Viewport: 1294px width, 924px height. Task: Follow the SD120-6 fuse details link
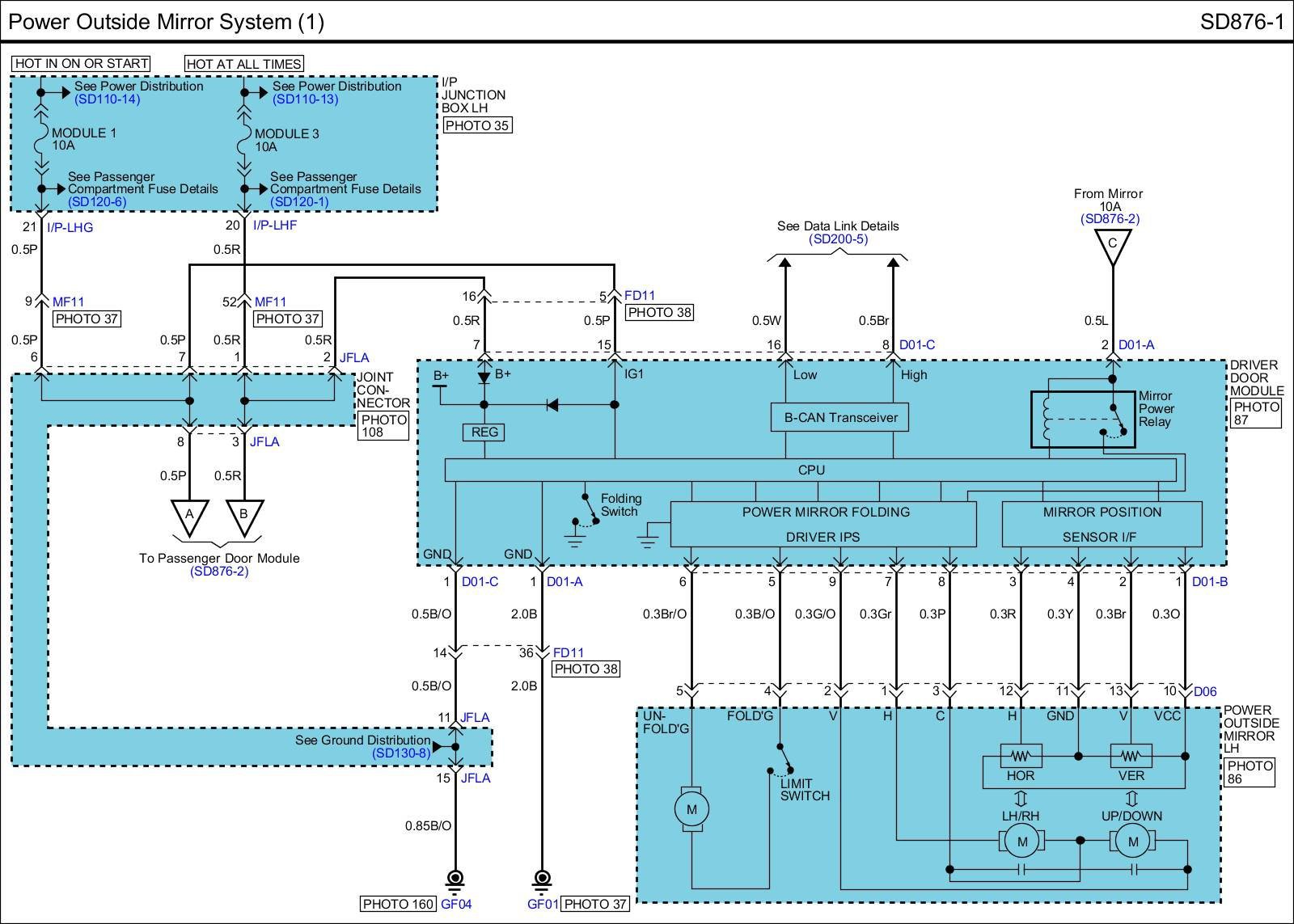97,202
